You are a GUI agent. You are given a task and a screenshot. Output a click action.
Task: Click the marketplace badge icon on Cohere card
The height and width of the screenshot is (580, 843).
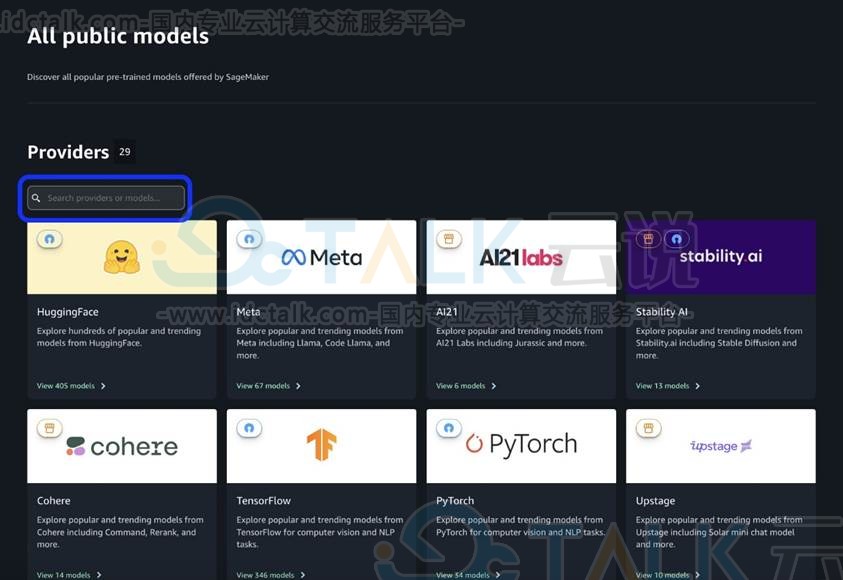(49, 428)
